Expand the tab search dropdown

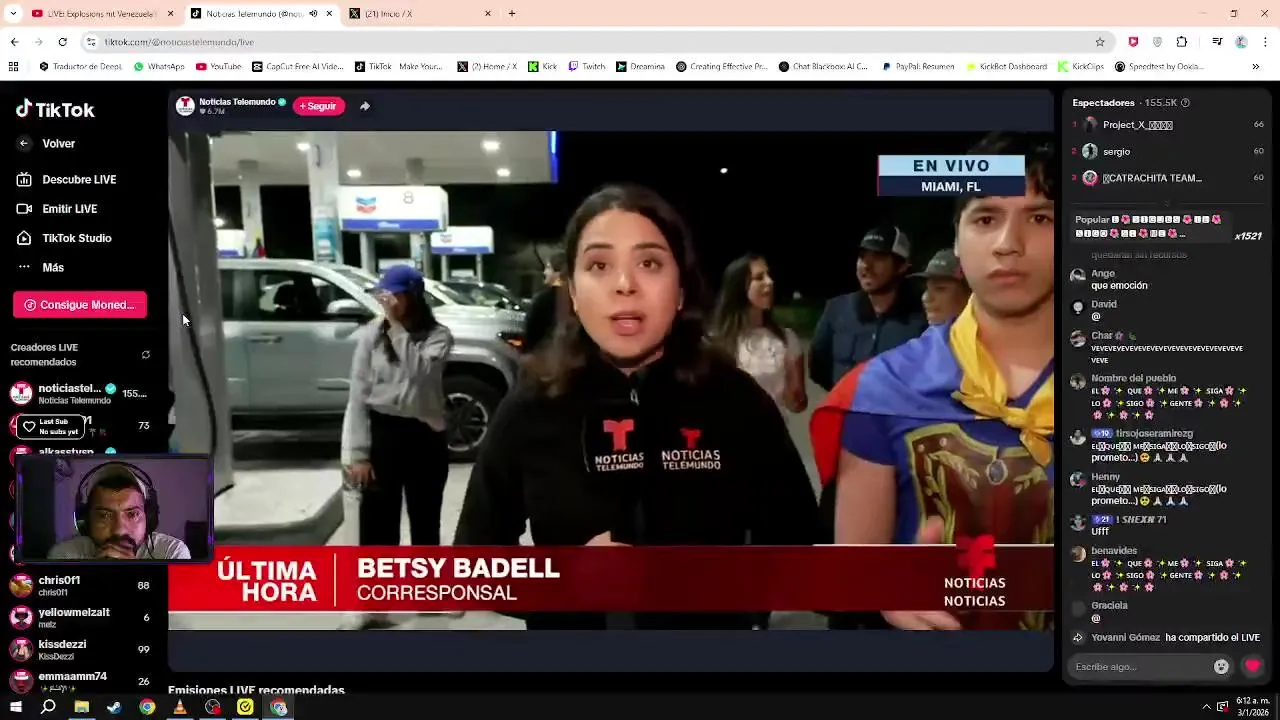click(13, 14)
